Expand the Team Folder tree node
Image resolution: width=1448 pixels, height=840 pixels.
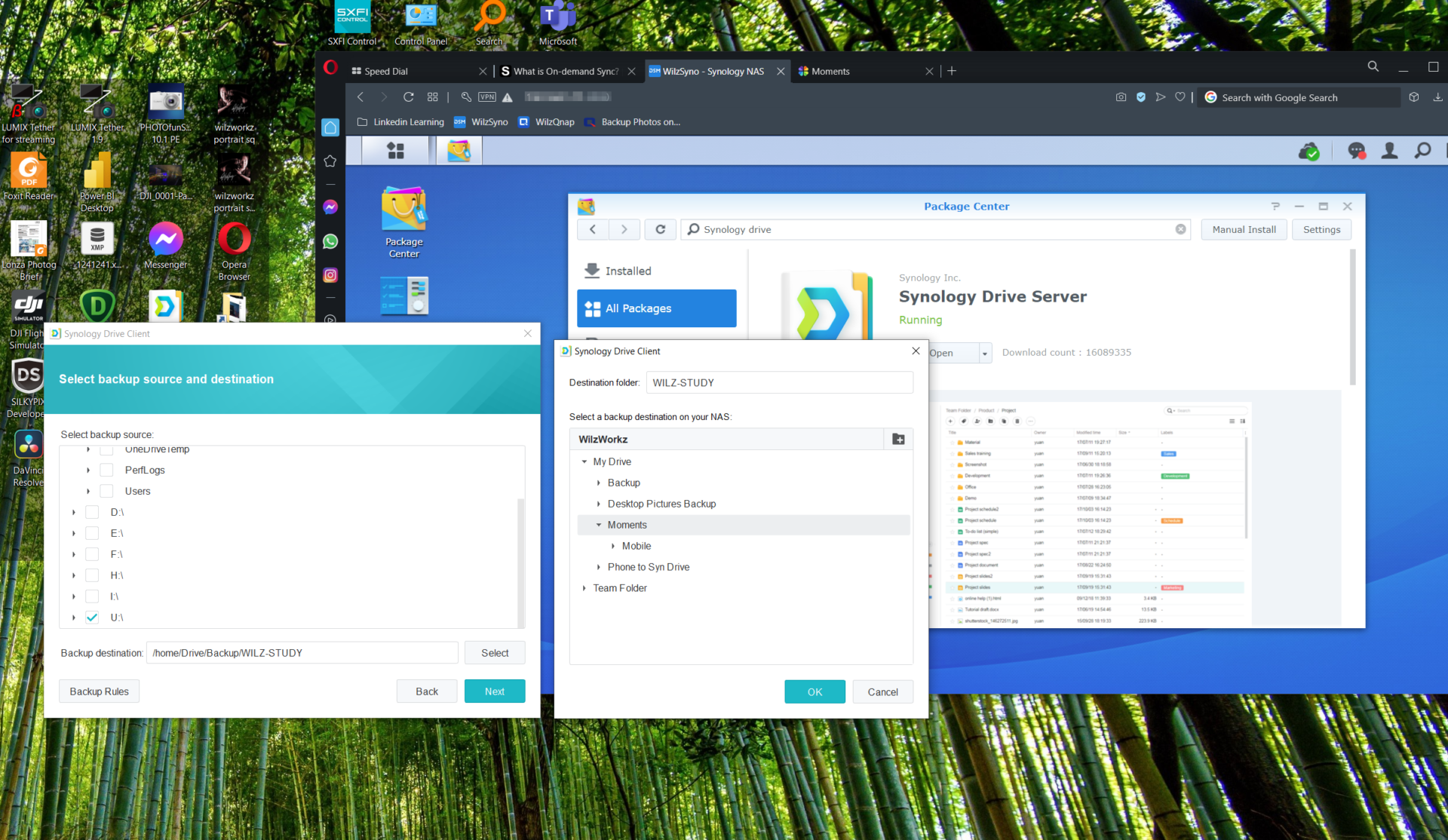click(584, 588)
